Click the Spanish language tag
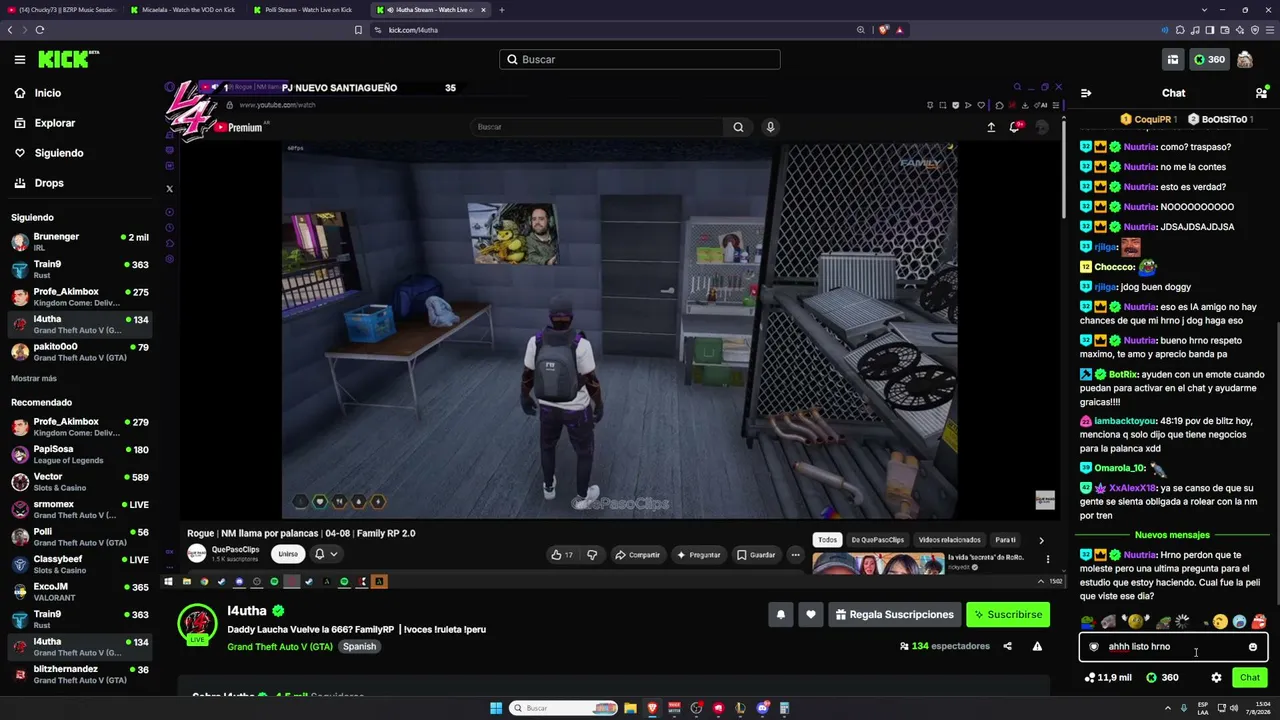1280x720 pixels. tap(359, 647)
